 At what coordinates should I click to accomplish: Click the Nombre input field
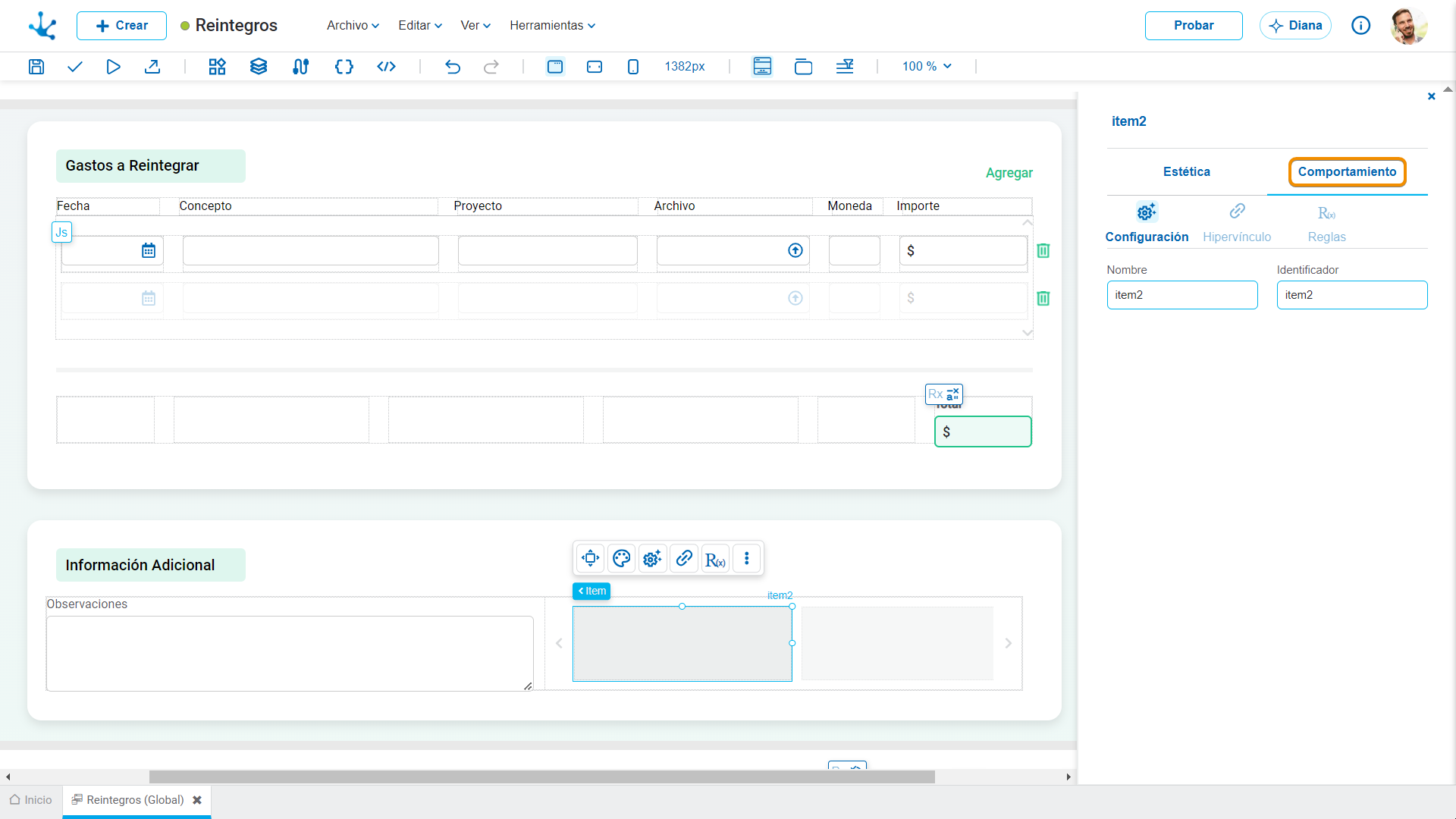point(1182,295)
